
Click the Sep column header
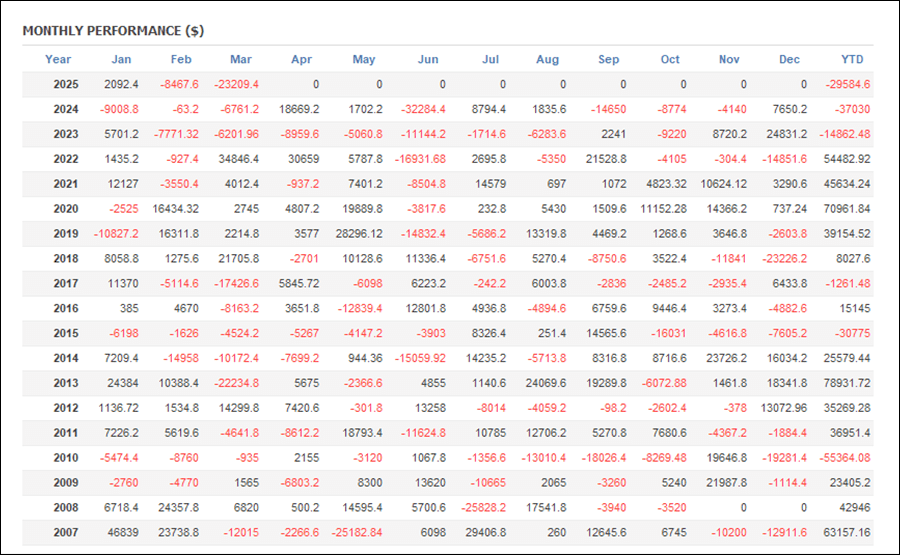click(608, 59)
